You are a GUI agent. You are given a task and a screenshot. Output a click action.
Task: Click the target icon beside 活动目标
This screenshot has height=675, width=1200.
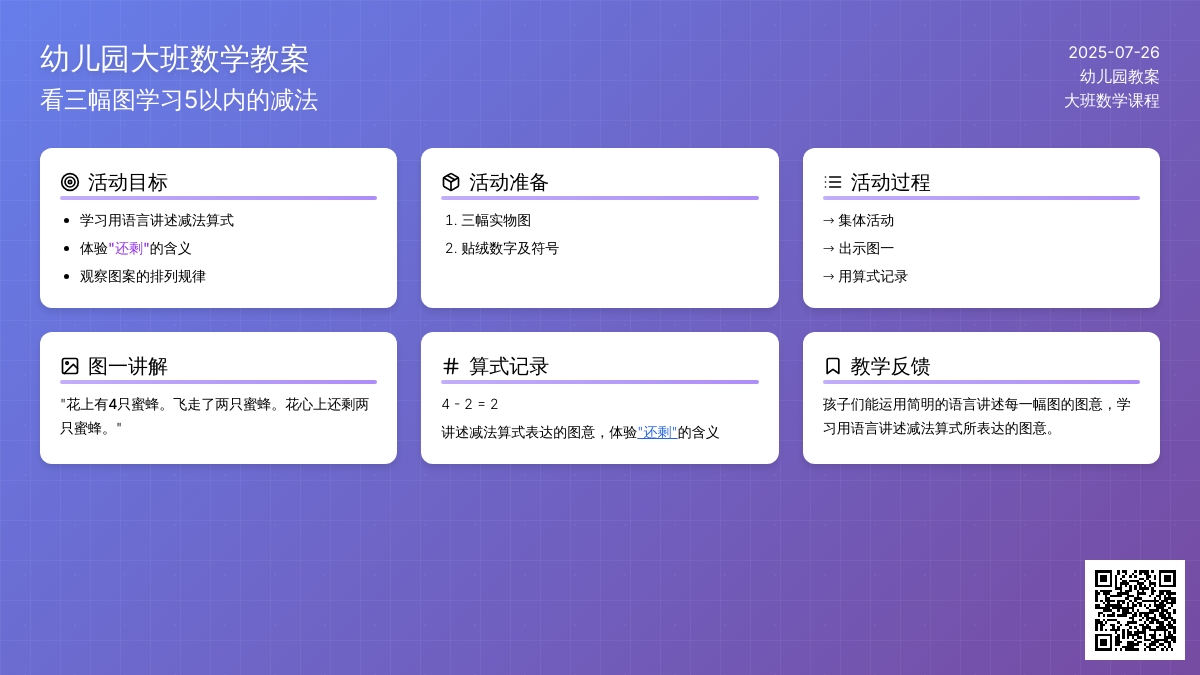[70, 182]
